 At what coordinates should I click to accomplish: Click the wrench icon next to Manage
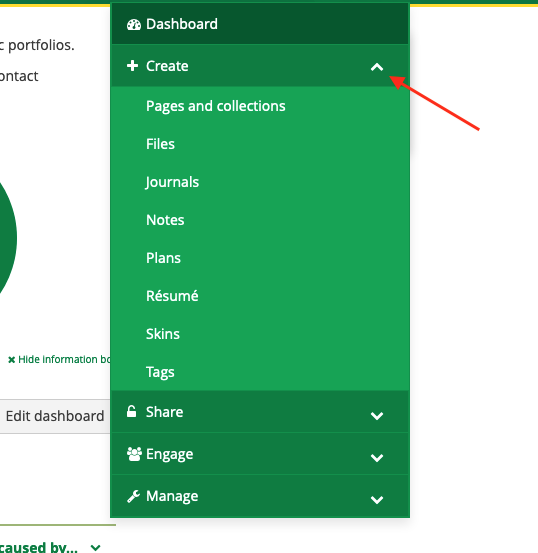coord(133,496)
